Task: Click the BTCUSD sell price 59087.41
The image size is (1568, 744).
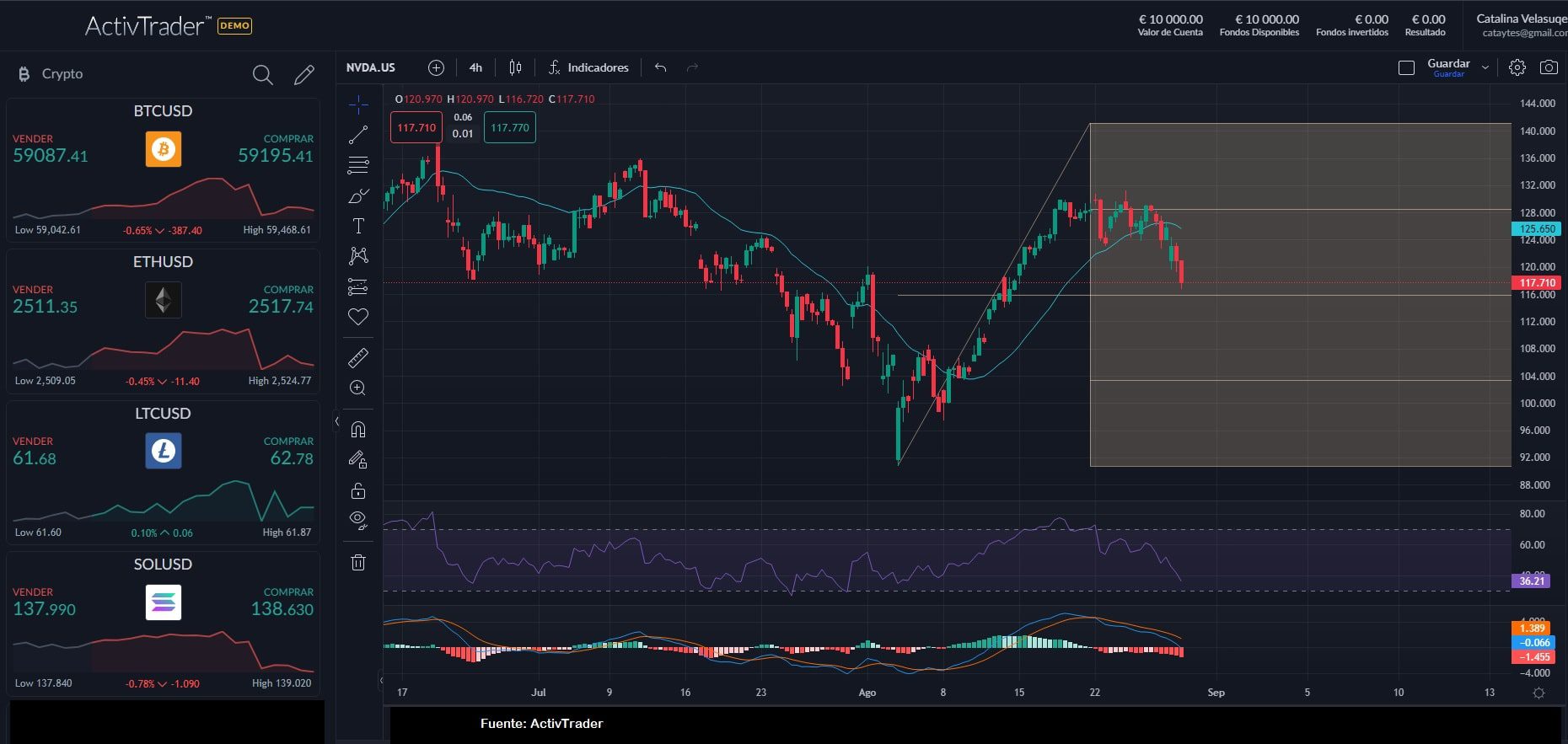Action: pos(51,156)
